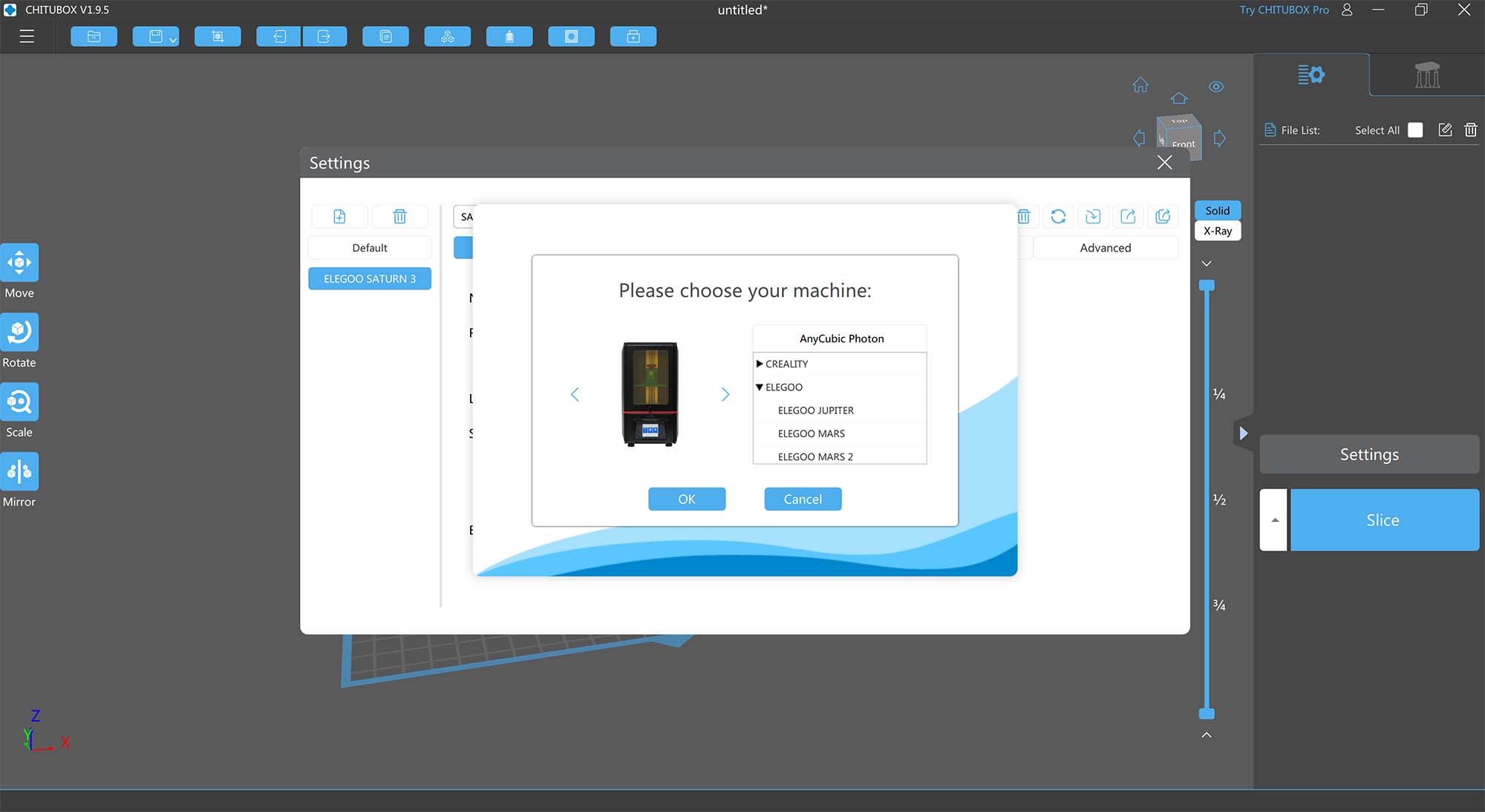The width and height of the screenshot is (1485, 812).
Task: Click the user account icon
Action: tap(1347, 10)
